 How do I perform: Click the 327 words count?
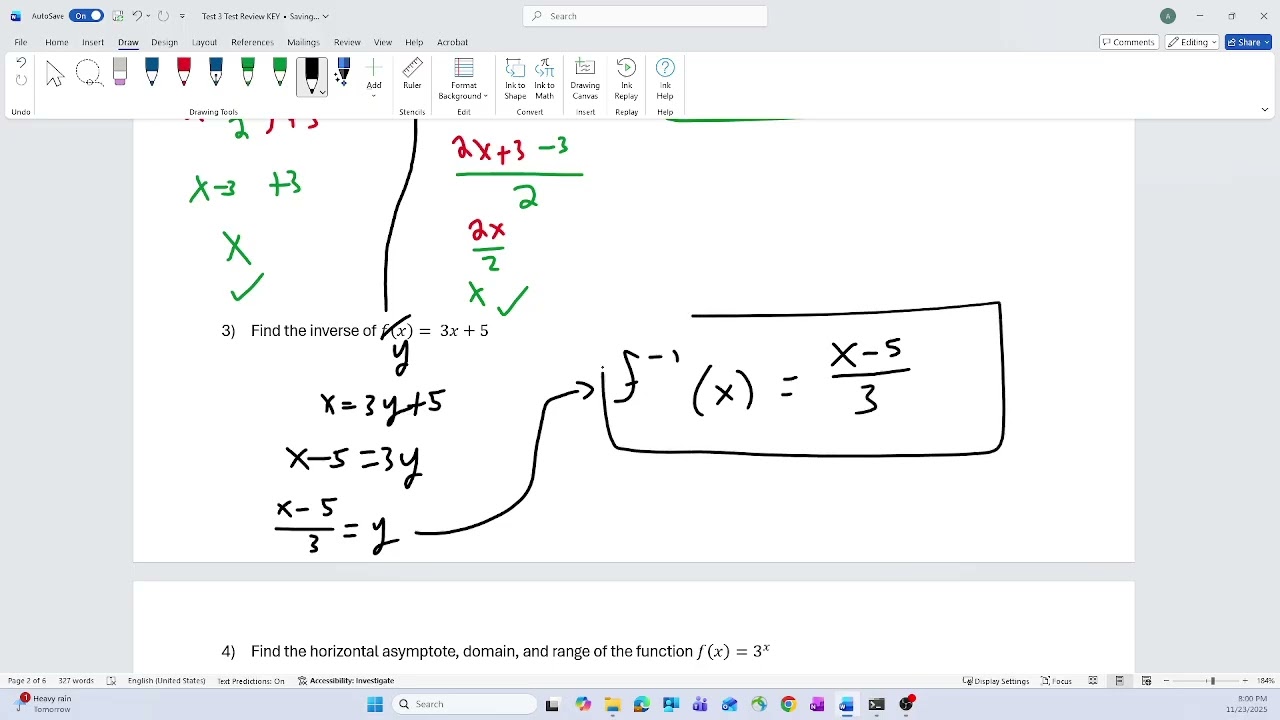point(76,681)
